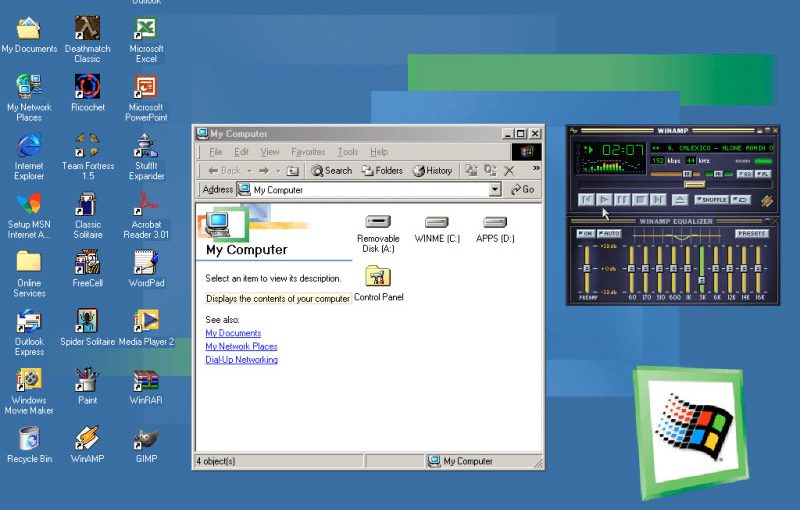Toggle Winamp repeat button
The image size is (800, 510).
click(x=741, y=200)
